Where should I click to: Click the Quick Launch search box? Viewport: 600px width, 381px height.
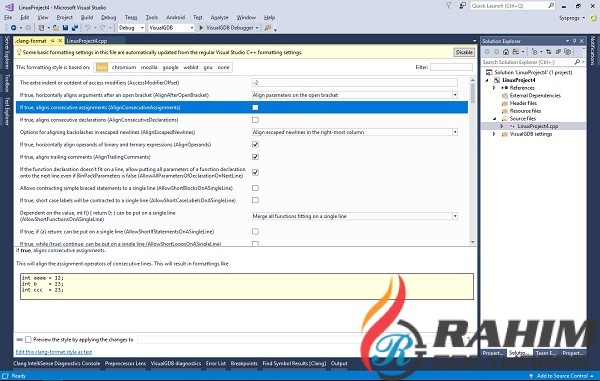[x=513, y=5]
